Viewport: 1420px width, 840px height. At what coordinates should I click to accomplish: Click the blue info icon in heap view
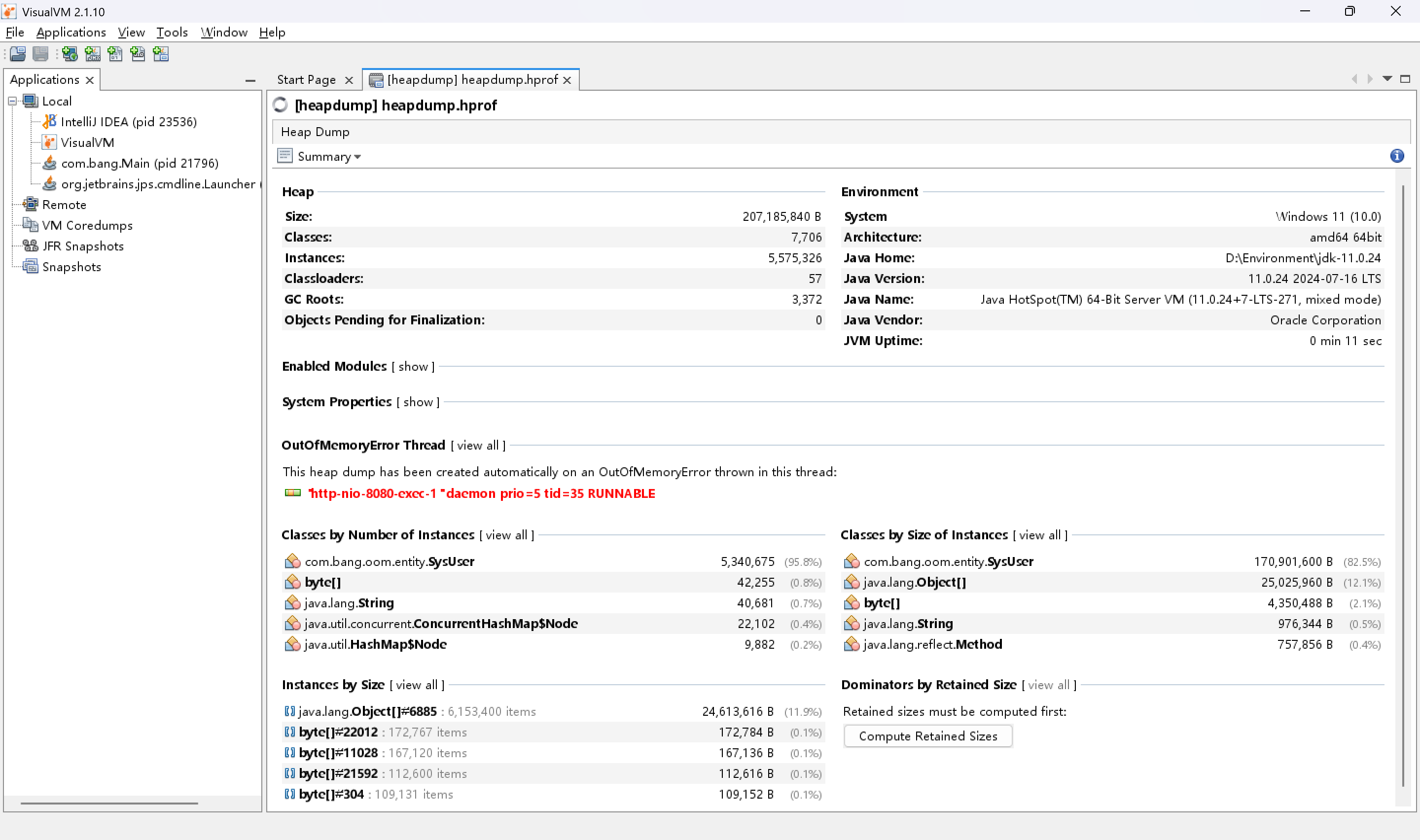(1396, 156)
